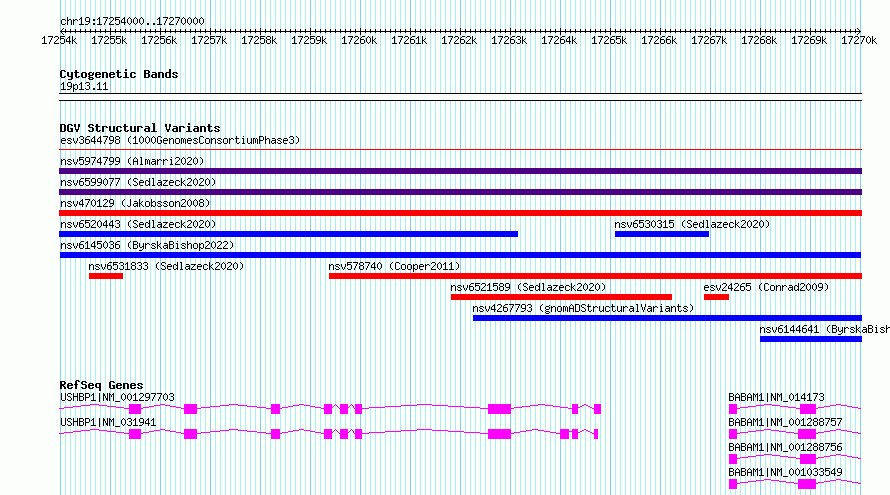
Task: Click the chr19:17254000..17270000 region label
Action: (x=132, y=21)
